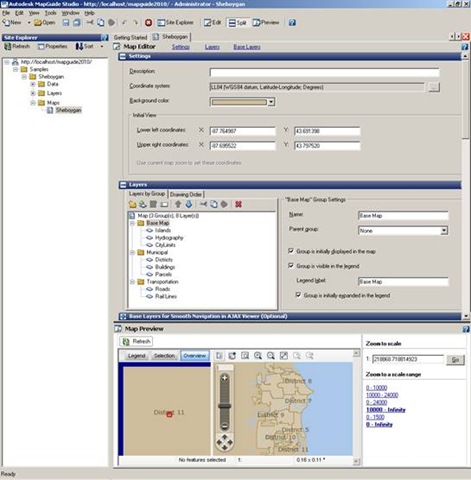The width and height of the screenshot is (471, 480).
Task: Select the Rail Lines layer in the tree
Action: pyautogui.click(x=166, y=296)
